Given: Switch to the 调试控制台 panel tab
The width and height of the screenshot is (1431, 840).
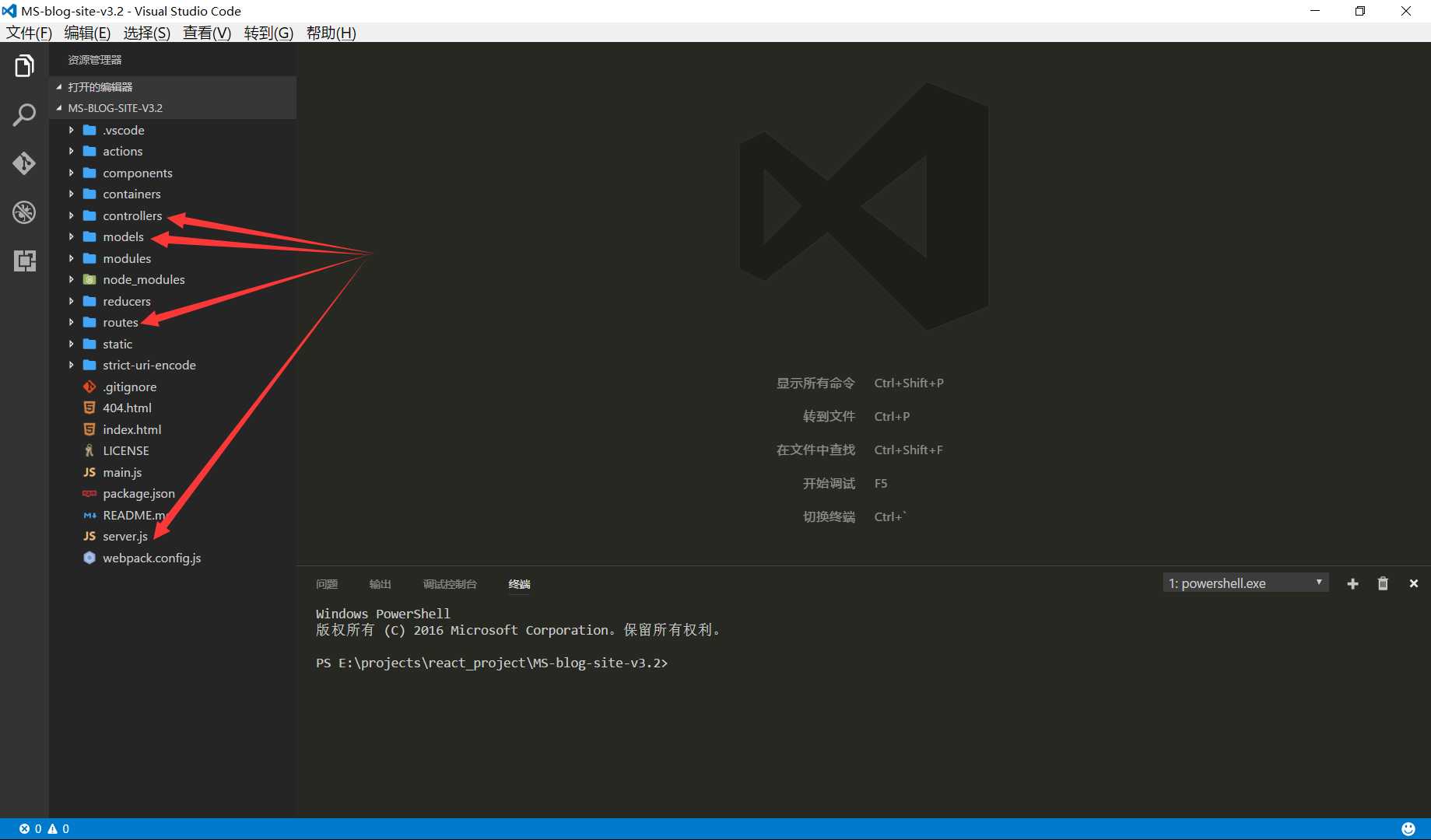Looking at the screenshot, I should 450,584.
